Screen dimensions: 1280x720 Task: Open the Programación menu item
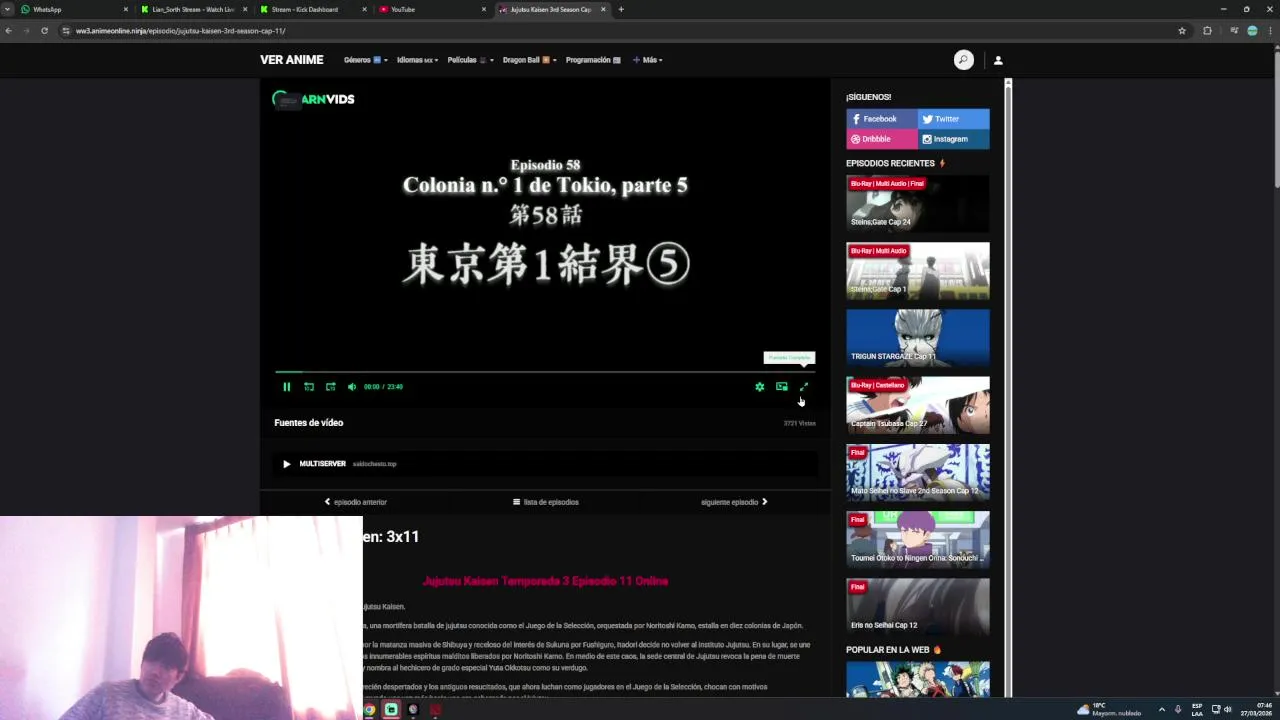[593, 60]
